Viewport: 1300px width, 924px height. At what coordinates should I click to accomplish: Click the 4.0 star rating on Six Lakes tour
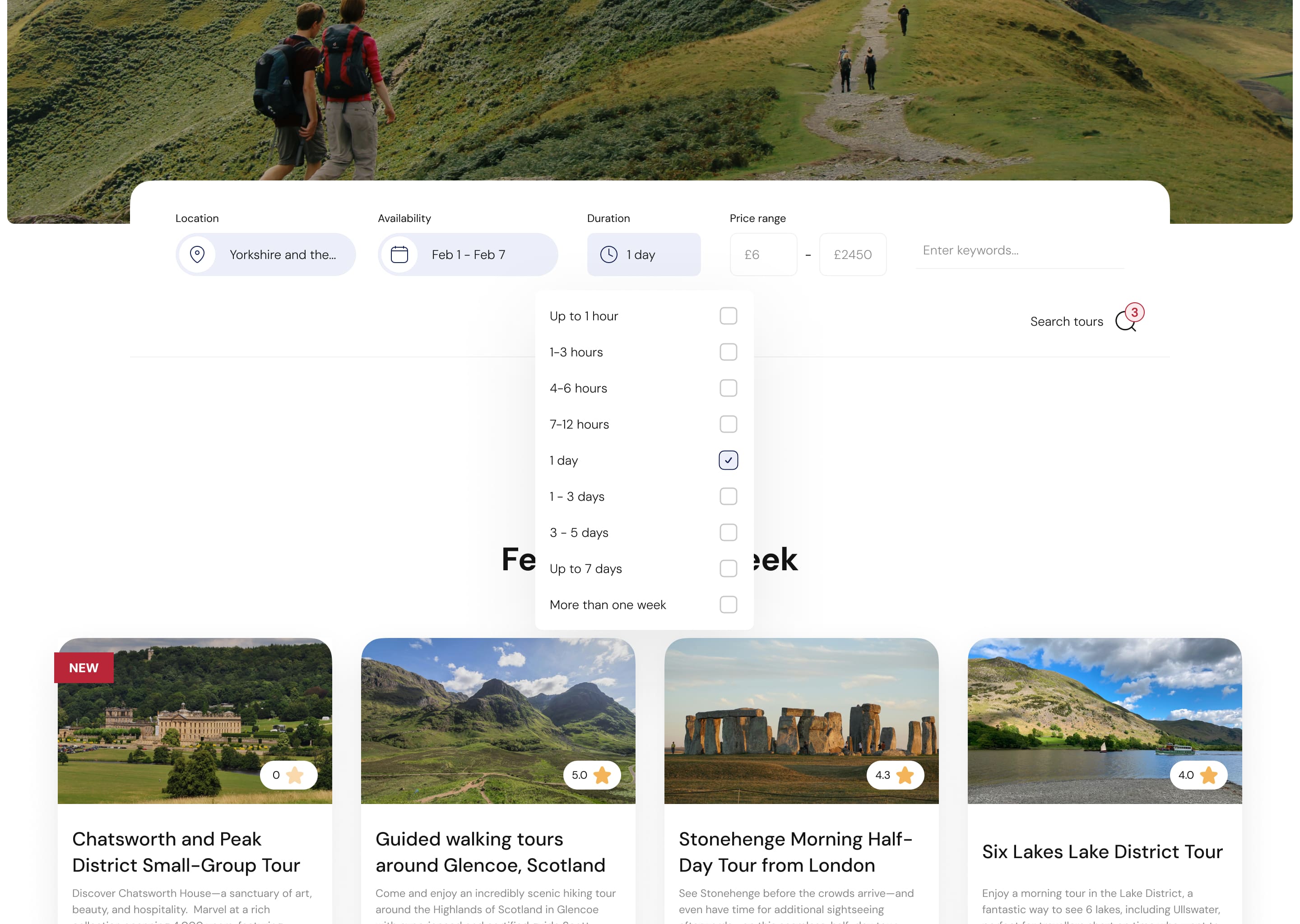pyautogui.click(x=1199, y=774)
